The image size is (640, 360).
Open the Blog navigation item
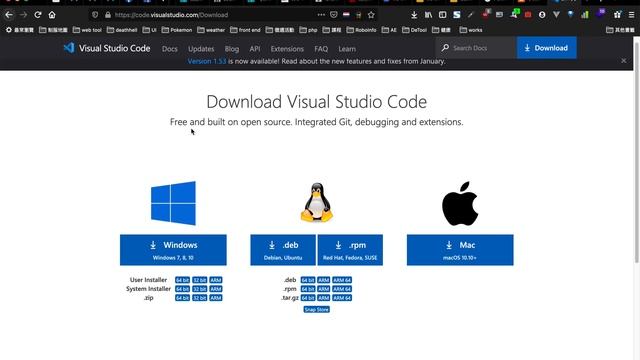(231, 49)
